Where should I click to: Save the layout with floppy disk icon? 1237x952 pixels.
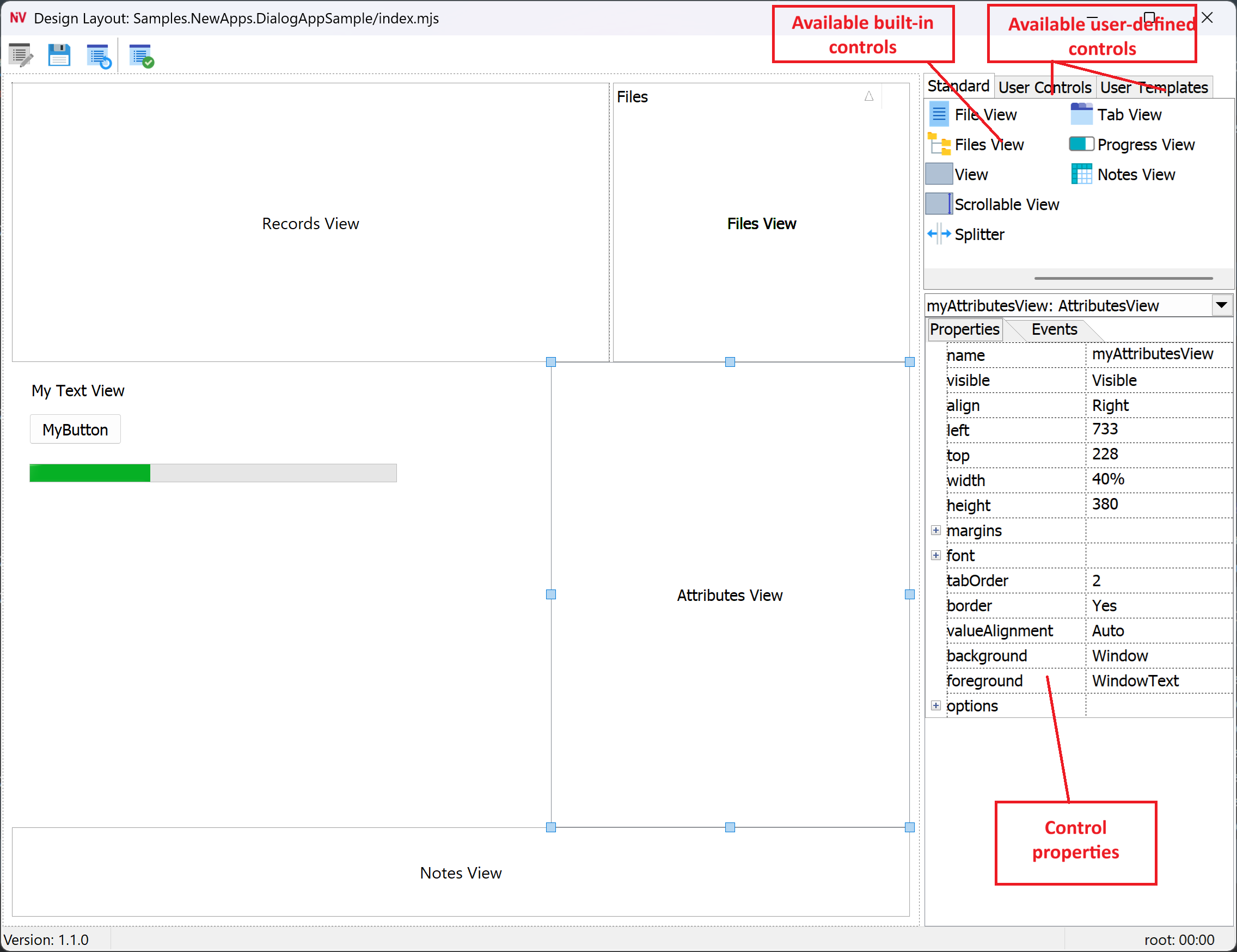(59, 56)
